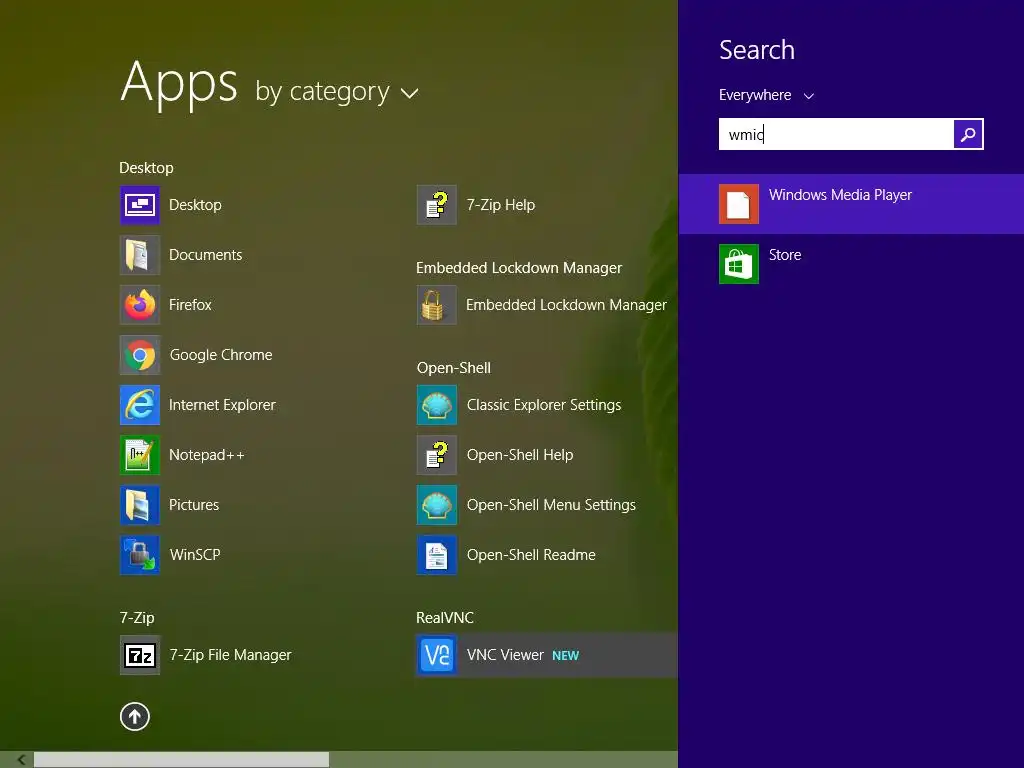Click the Desktop group heading

(146, 168)
